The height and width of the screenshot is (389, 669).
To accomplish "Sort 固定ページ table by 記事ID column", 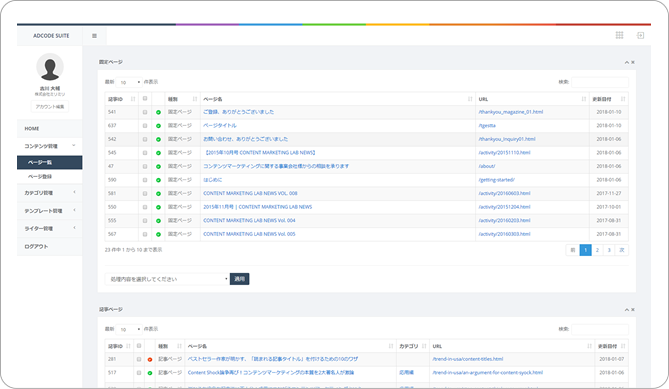I will point(121,99).
